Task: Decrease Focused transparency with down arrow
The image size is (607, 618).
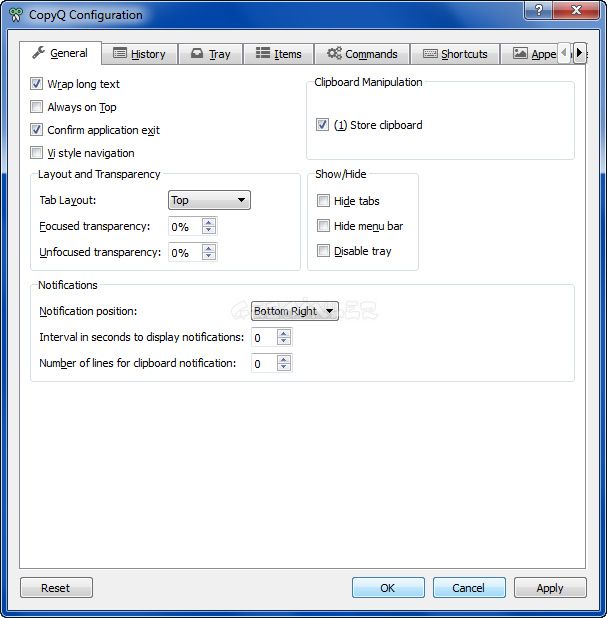Action: (x=209, y=230)
